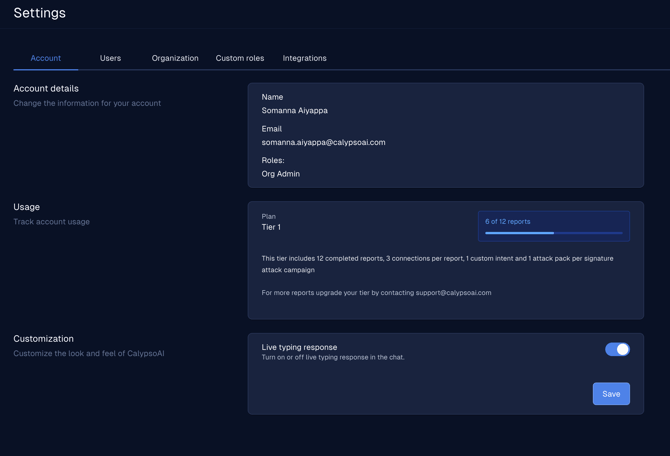
Task: Click the Settings page heading
Action: [39, 13]
